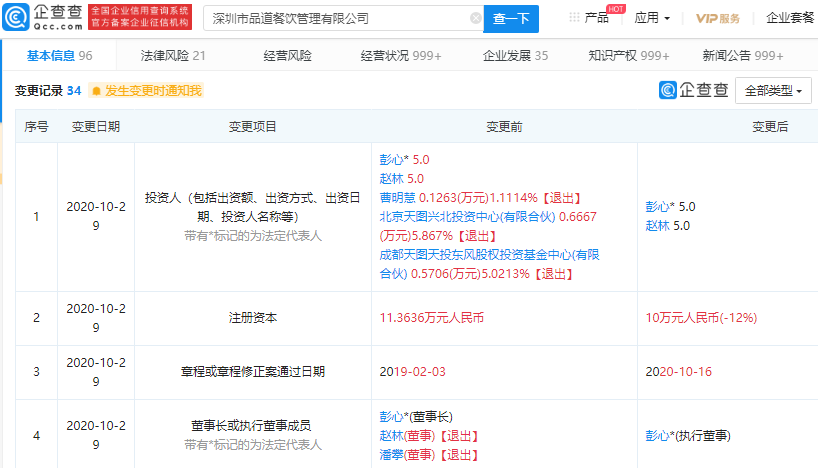The height and width of the screenshot is (468, 818).
Task: Open 彭心(董事长) link in row 4
Action: tap(416, 416)
